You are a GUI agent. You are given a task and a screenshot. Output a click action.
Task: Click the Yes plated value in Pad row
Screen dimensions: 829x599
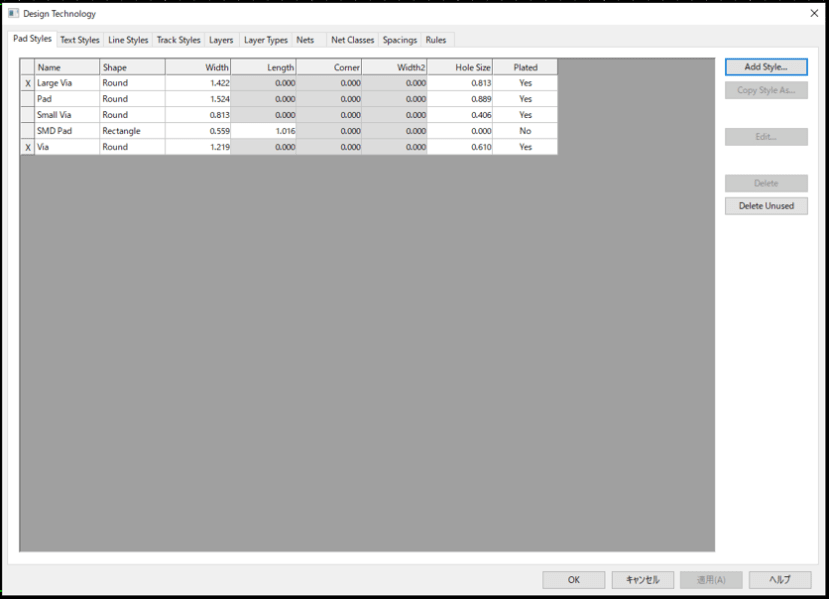[525, 99]
